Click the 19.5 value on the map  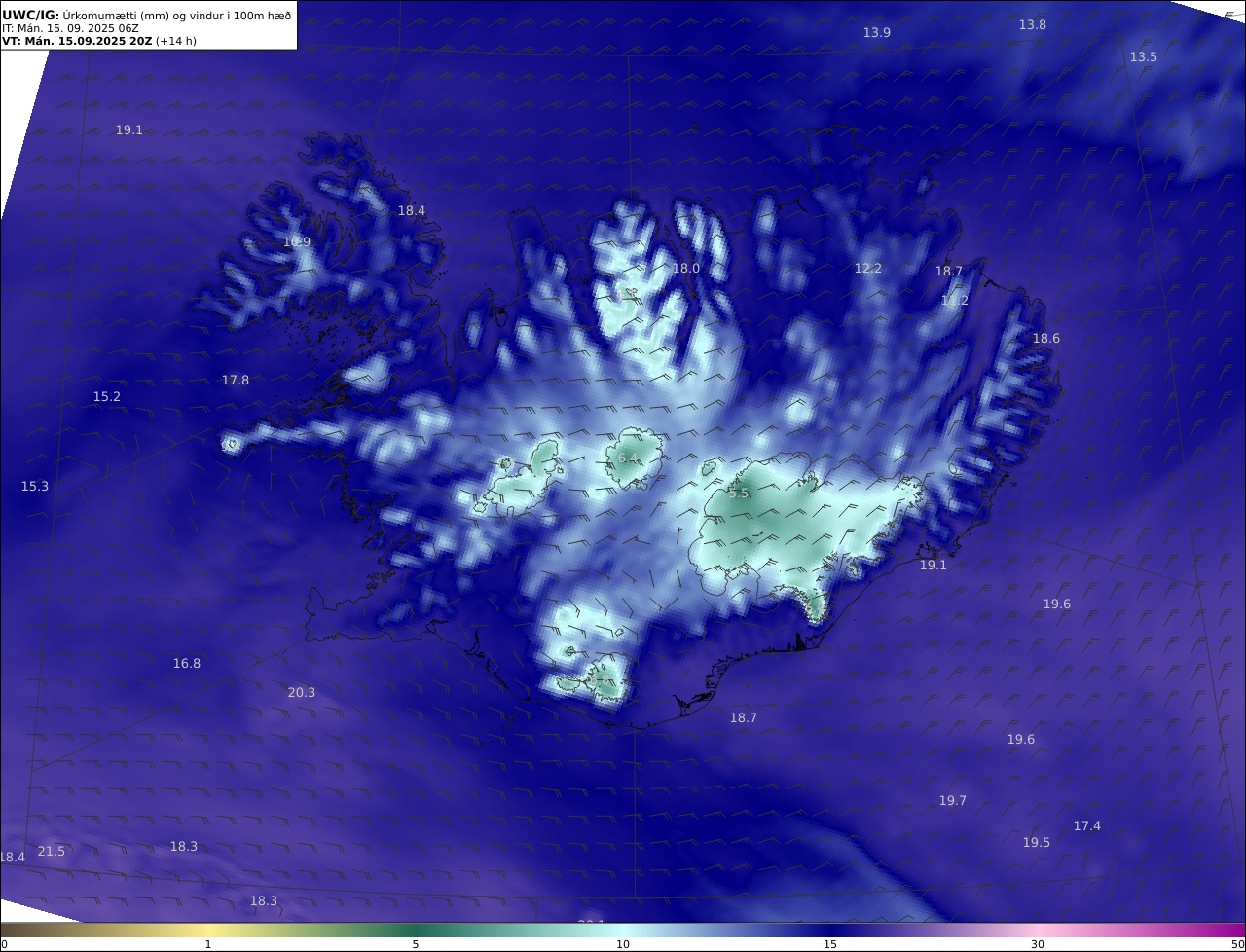pyautogui.click(x=1036, y=842)
